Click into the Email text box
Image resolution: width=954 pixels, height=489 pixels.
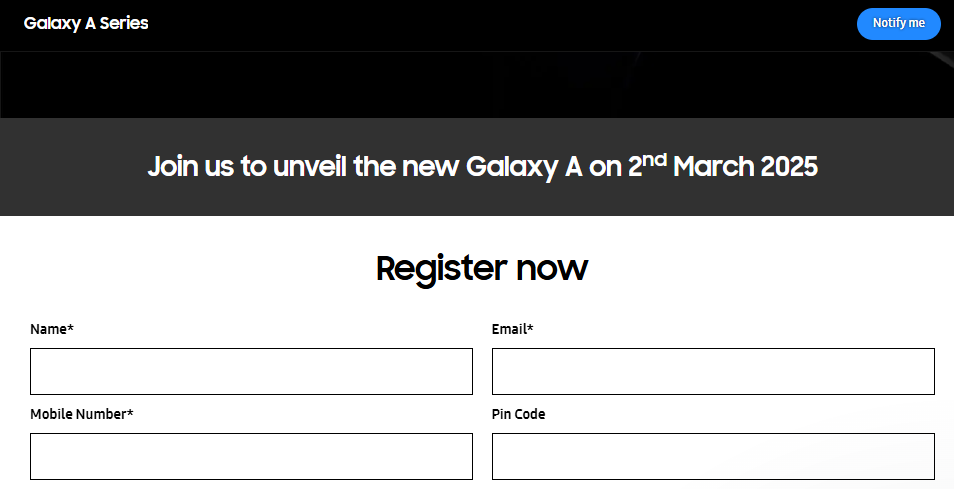coord(713,371)
